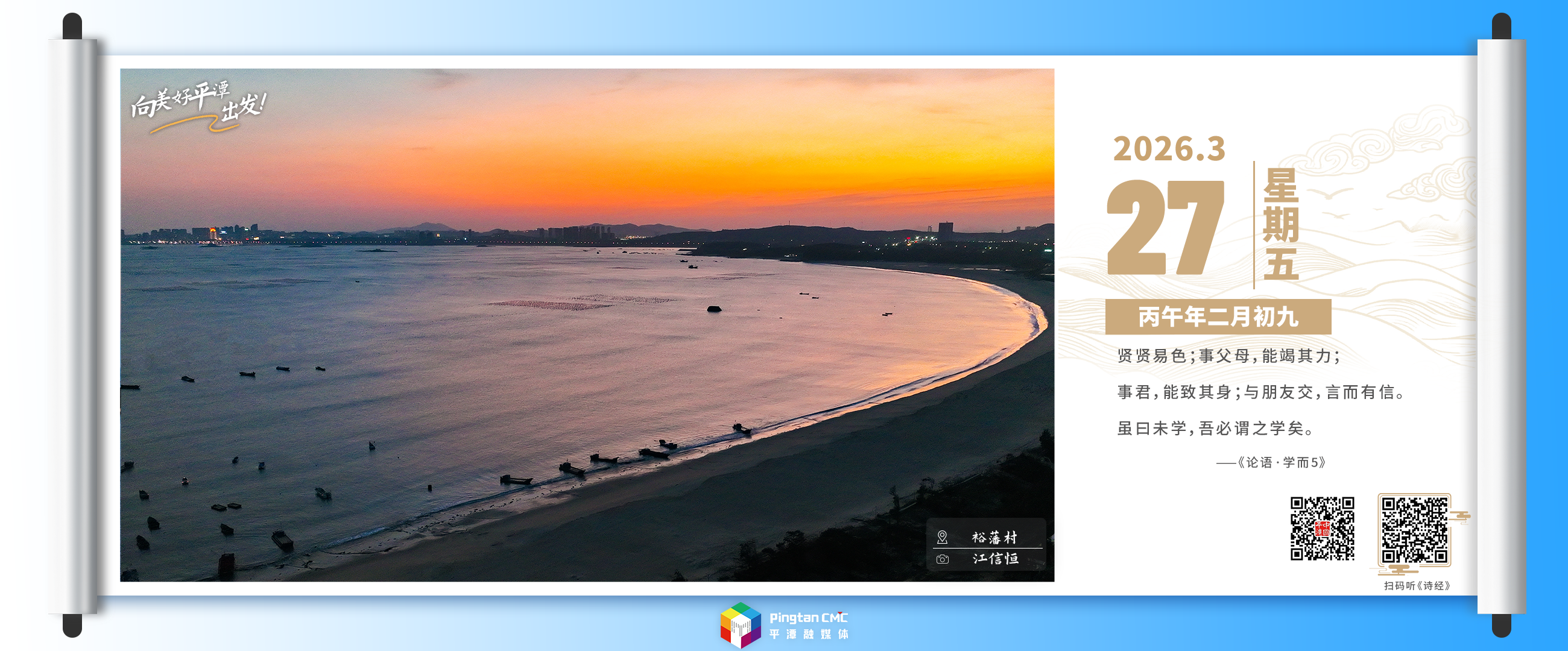Click the Pingtan CMC text label
The width and height of the screenshot is (1568, 651).
coord(808,617)
